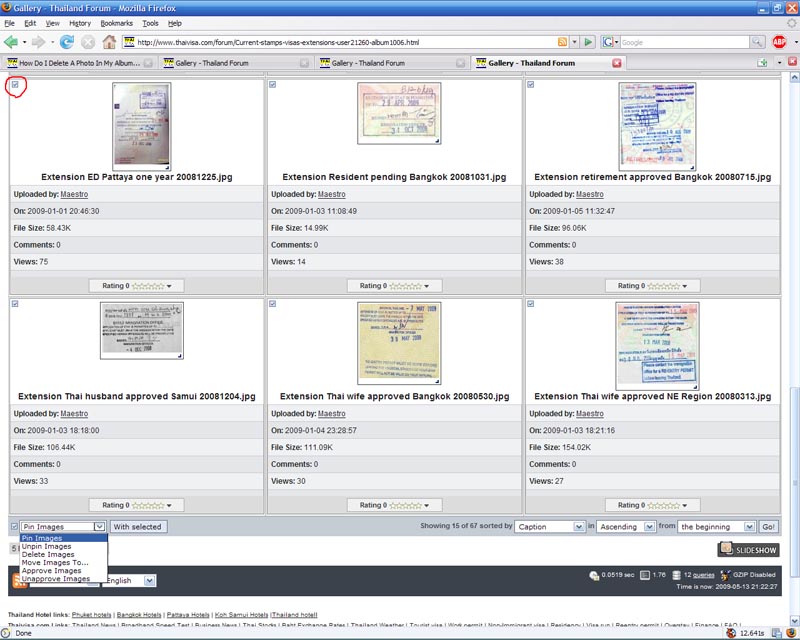This screenshot has width=800, height=640.
Task: Click the vertical page scrollbar thumb
Action: [x=794, y=482]
